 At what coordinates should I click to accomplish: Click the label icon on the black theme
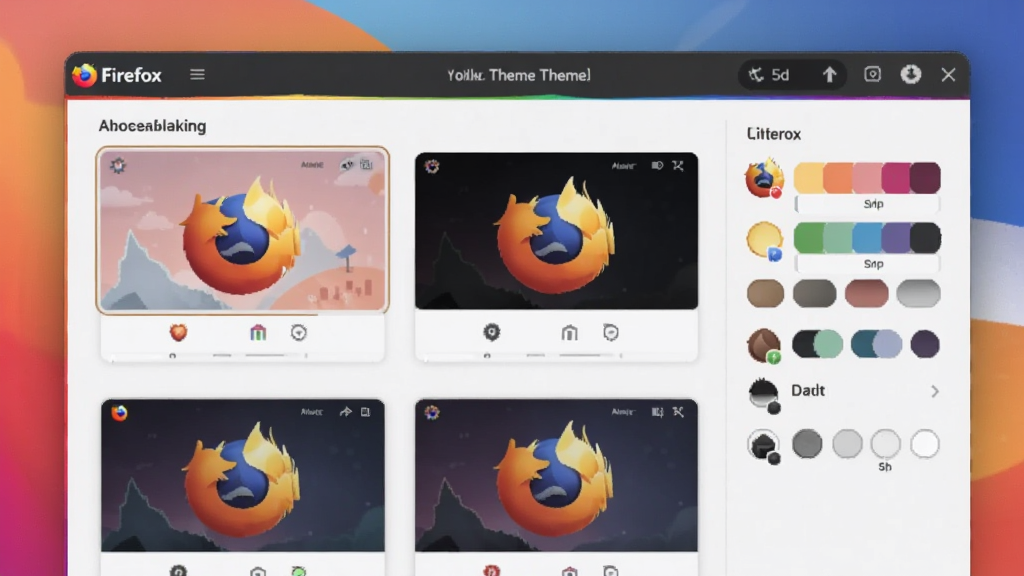(x=657, y=166)
